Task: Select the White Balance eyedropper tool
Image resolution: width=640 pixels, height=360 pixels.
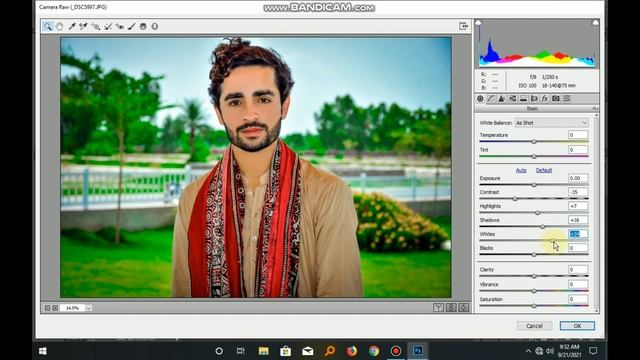Action: tap(72, 27)
